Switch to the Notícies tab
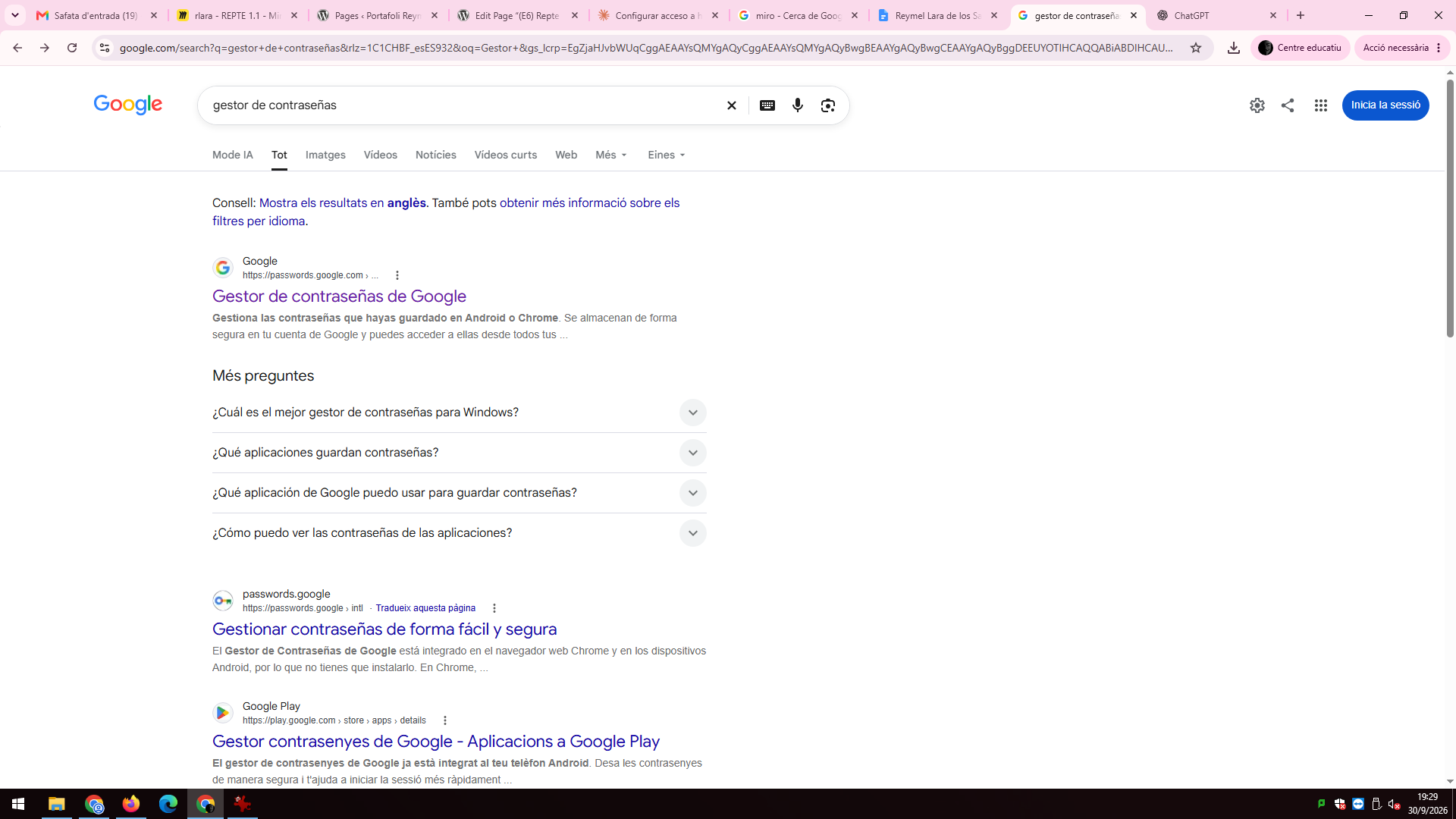1456x819 pixels. pyautogui.click(x=435, y=155)
